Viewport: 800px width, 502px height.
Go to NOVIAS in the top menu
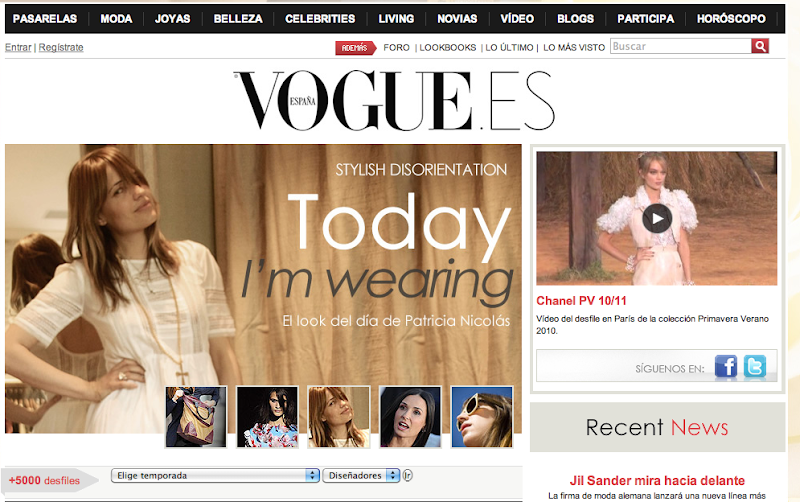tap(457, 19)
